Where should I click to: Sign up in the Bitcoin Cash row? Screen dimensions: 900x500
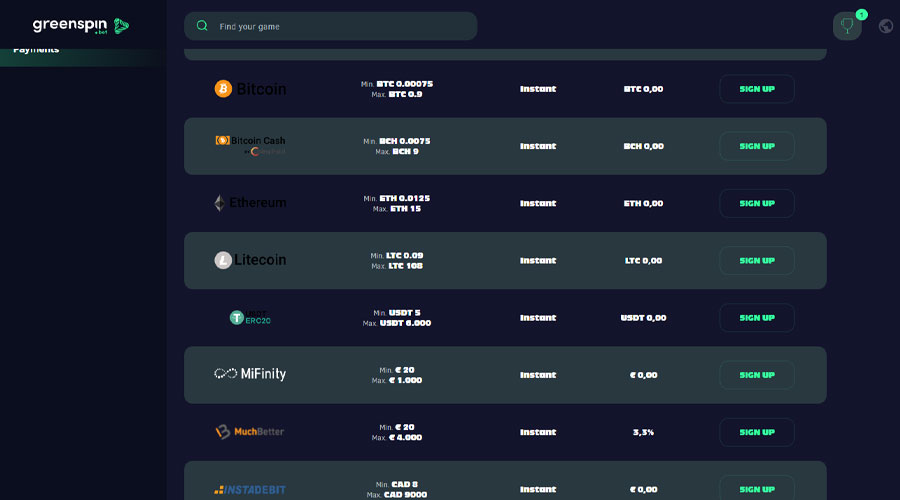[x=757, y=146]
